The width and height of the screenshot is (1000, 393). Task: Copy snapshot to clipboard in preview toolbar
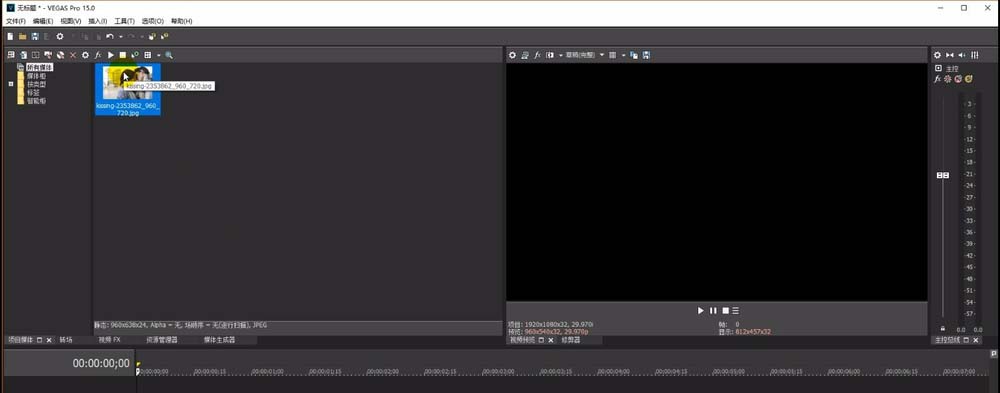(x=634, y=56)
